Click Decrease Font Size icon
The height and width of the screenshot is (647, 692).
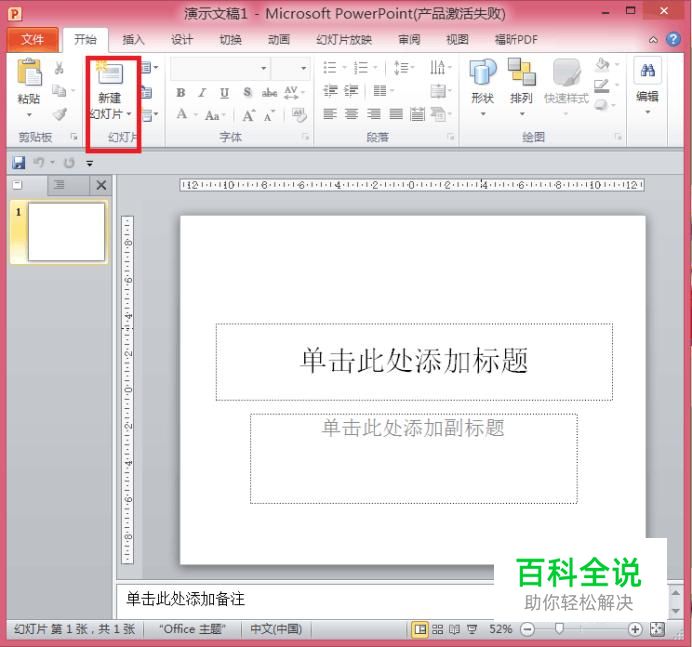click(x=269, y=116)
